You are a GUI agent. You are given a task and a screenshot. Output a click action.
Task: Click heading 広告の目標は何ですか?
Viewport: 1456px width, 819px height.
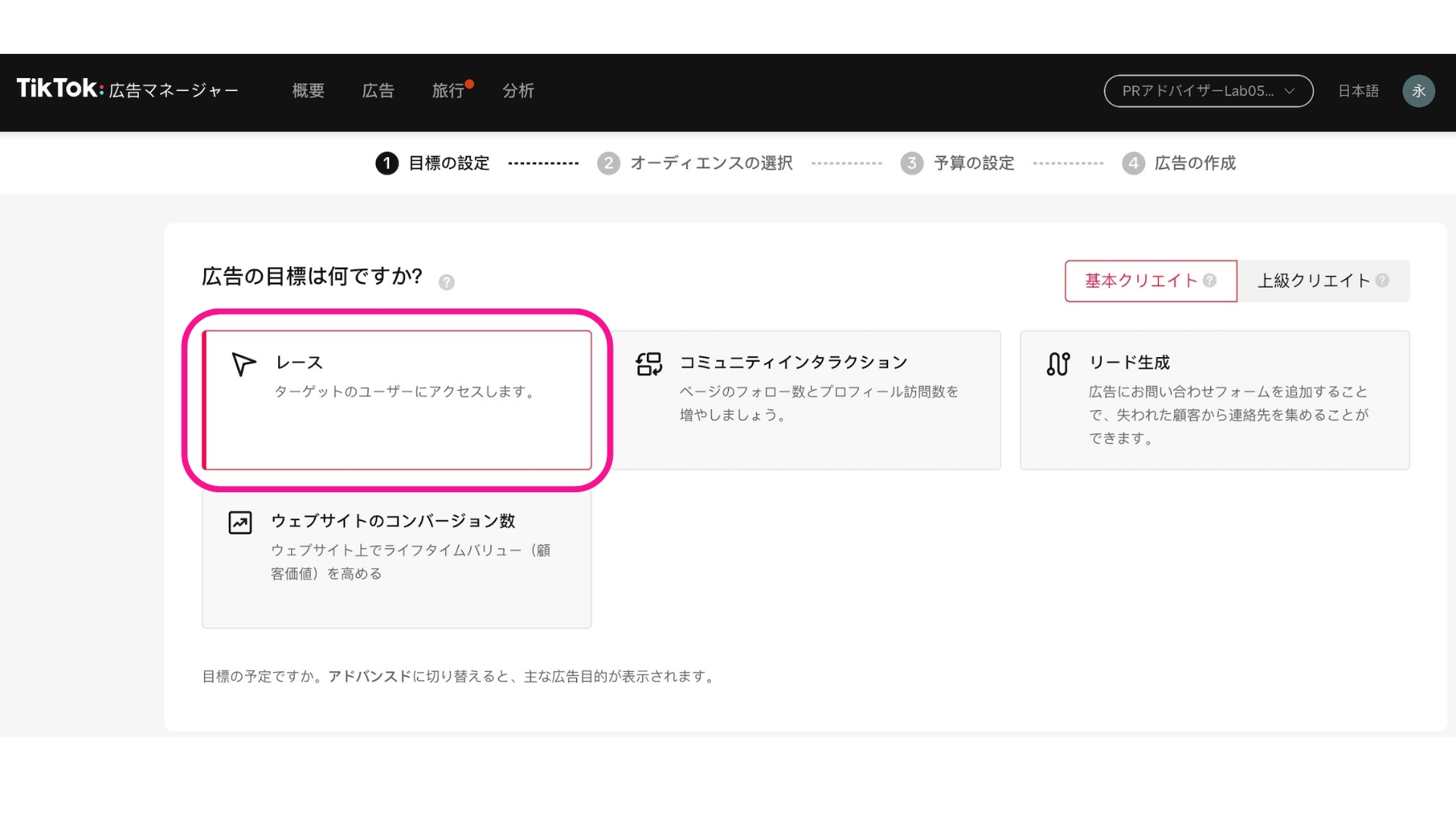click(x=312, y=276)
